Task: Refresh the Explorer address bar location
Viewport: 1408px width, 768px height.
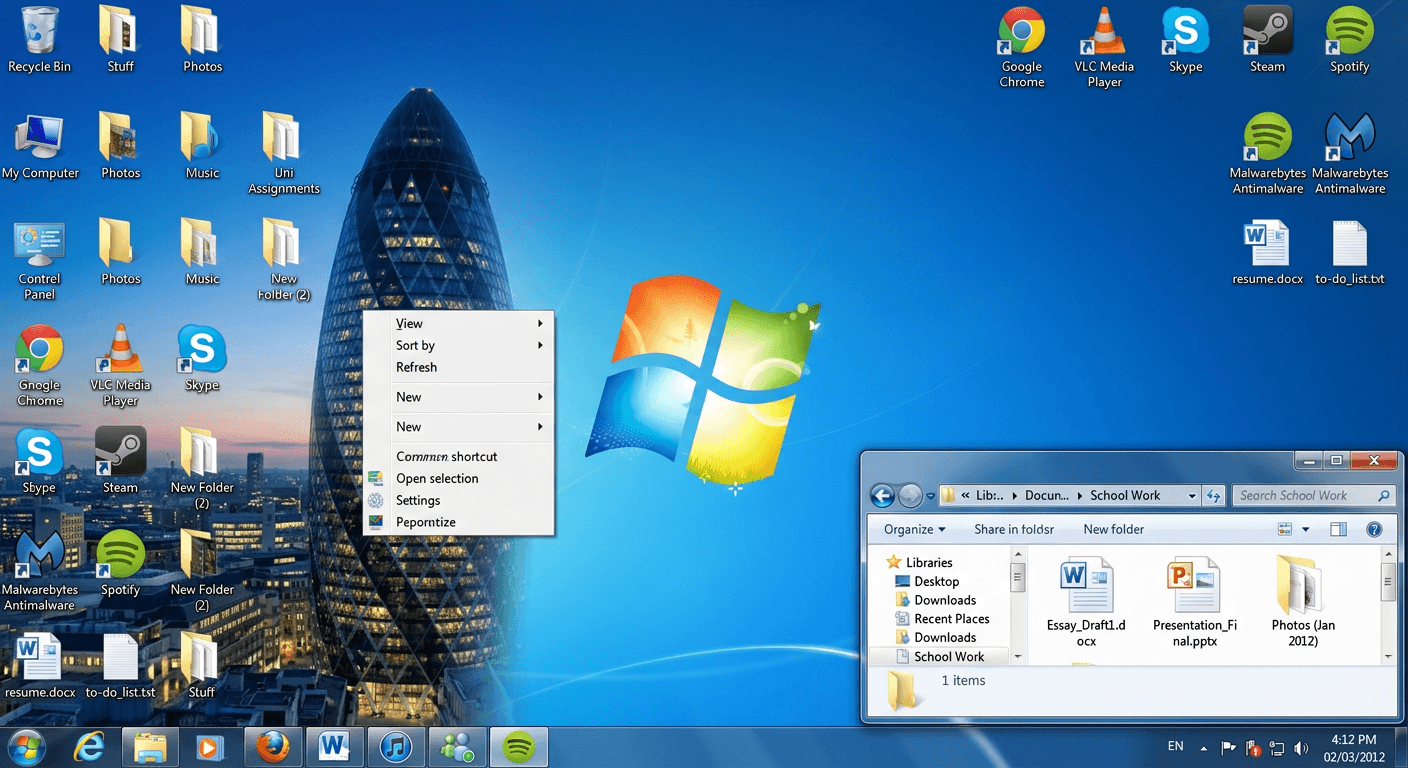Action: 1214,495
